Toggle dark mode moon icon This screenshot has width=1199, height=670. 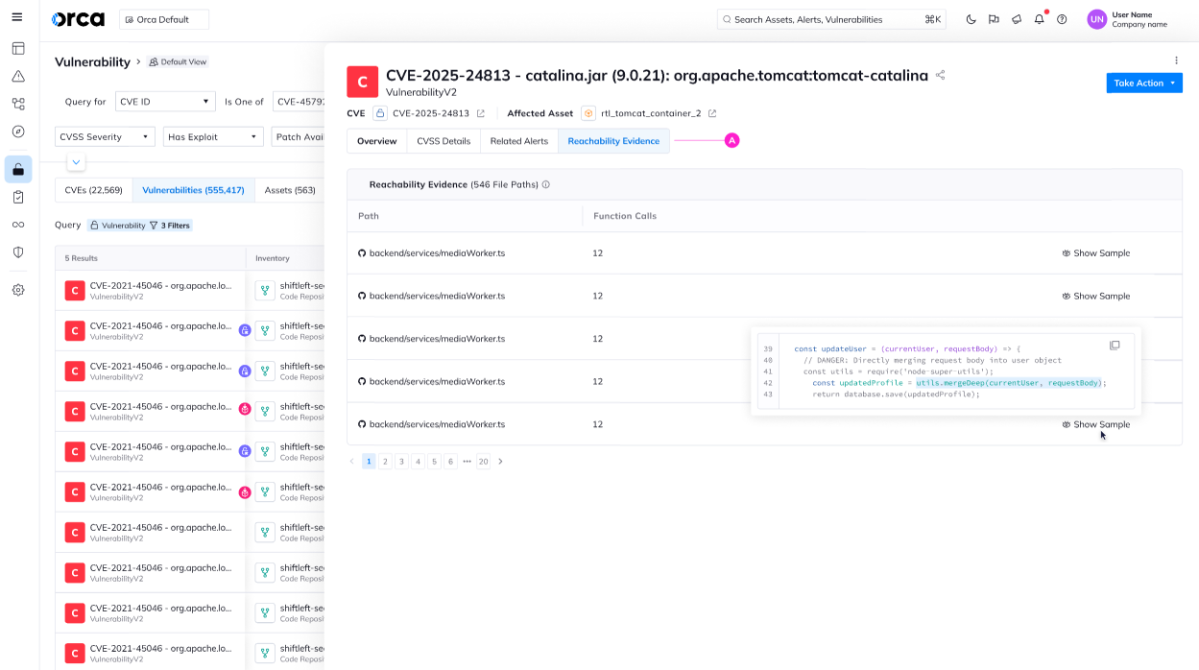click(971, 19)
